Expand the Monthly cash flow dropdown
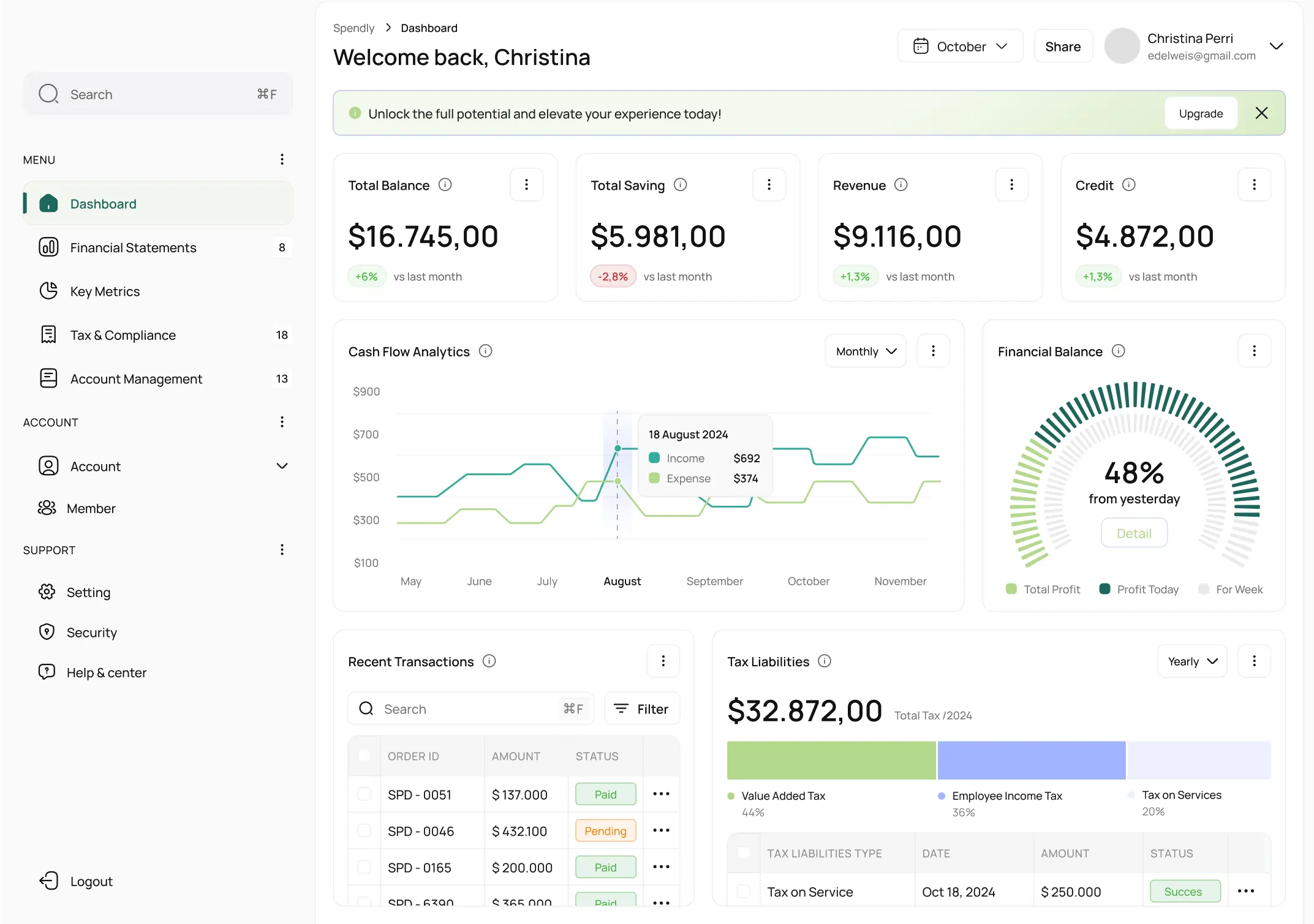 click(866, 351)
